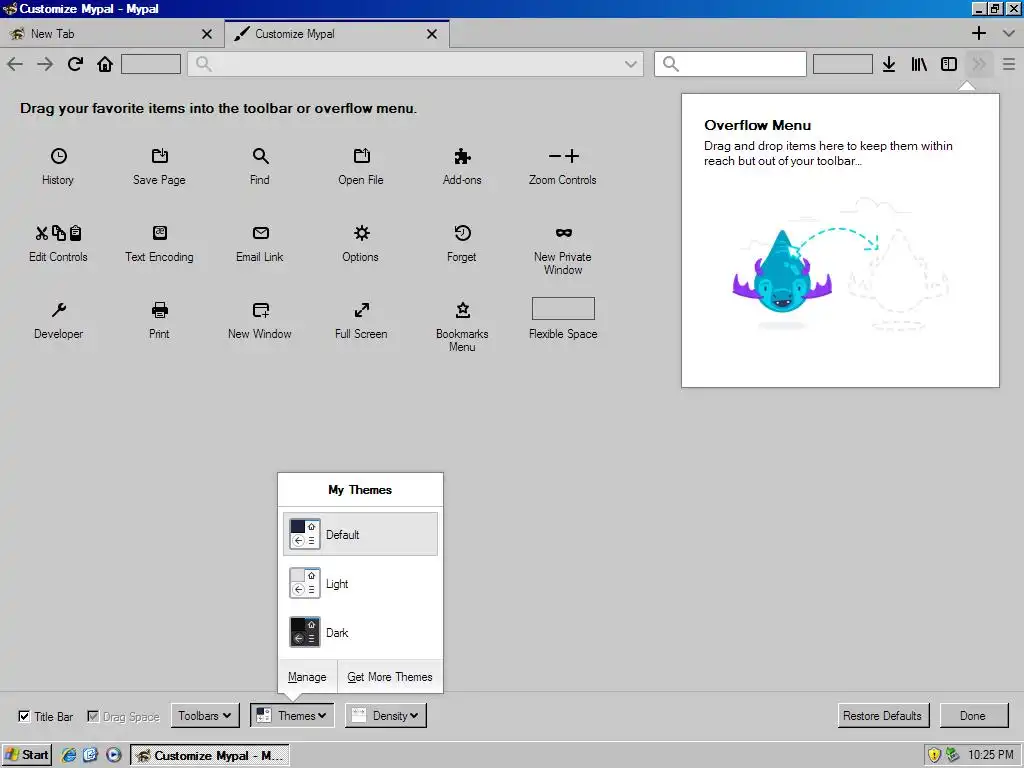Click Manage in themes panel

[307, 677]
